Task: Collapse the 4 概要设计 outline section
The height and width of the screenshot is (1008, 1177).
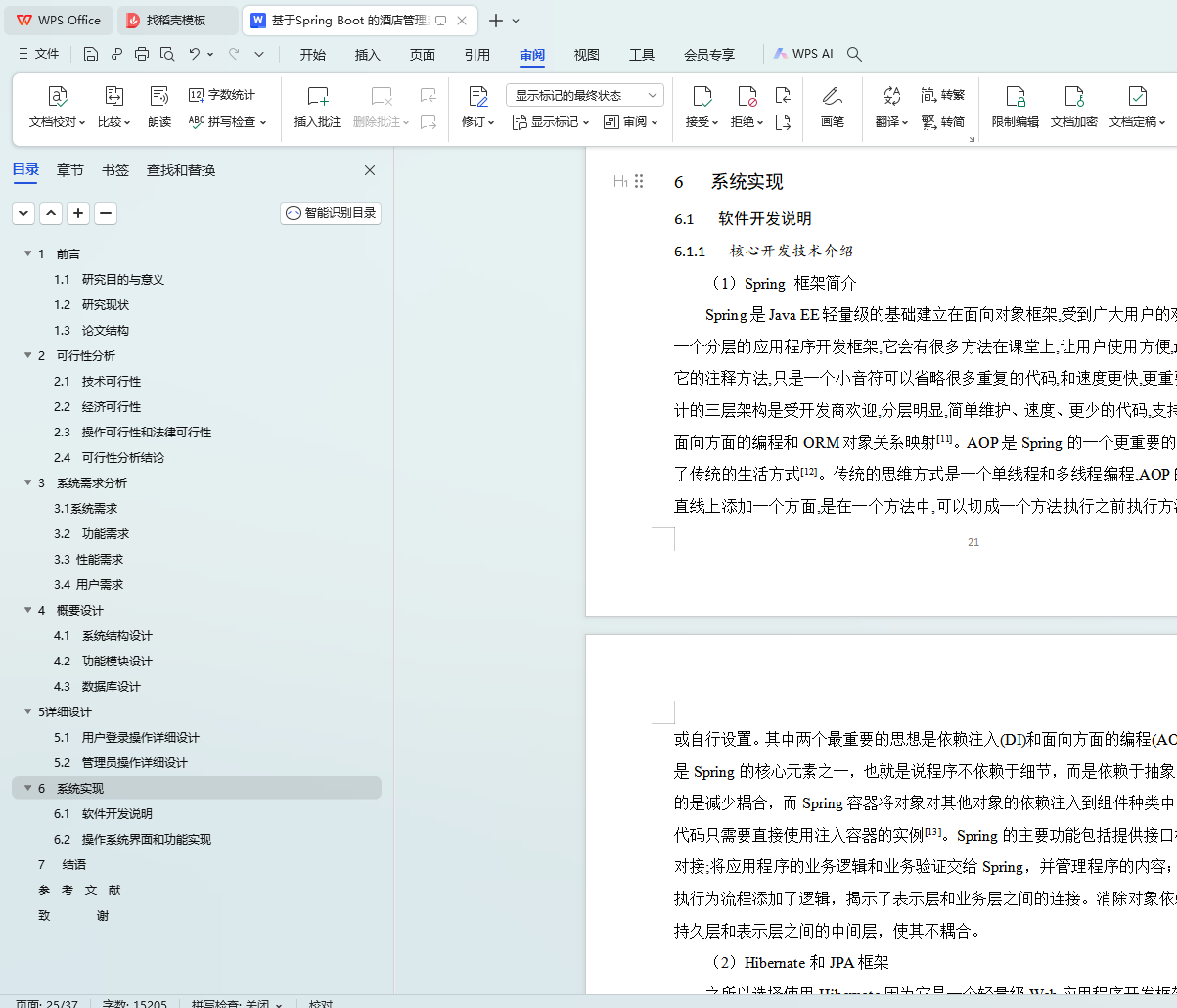Action: (x=27, y=610)
